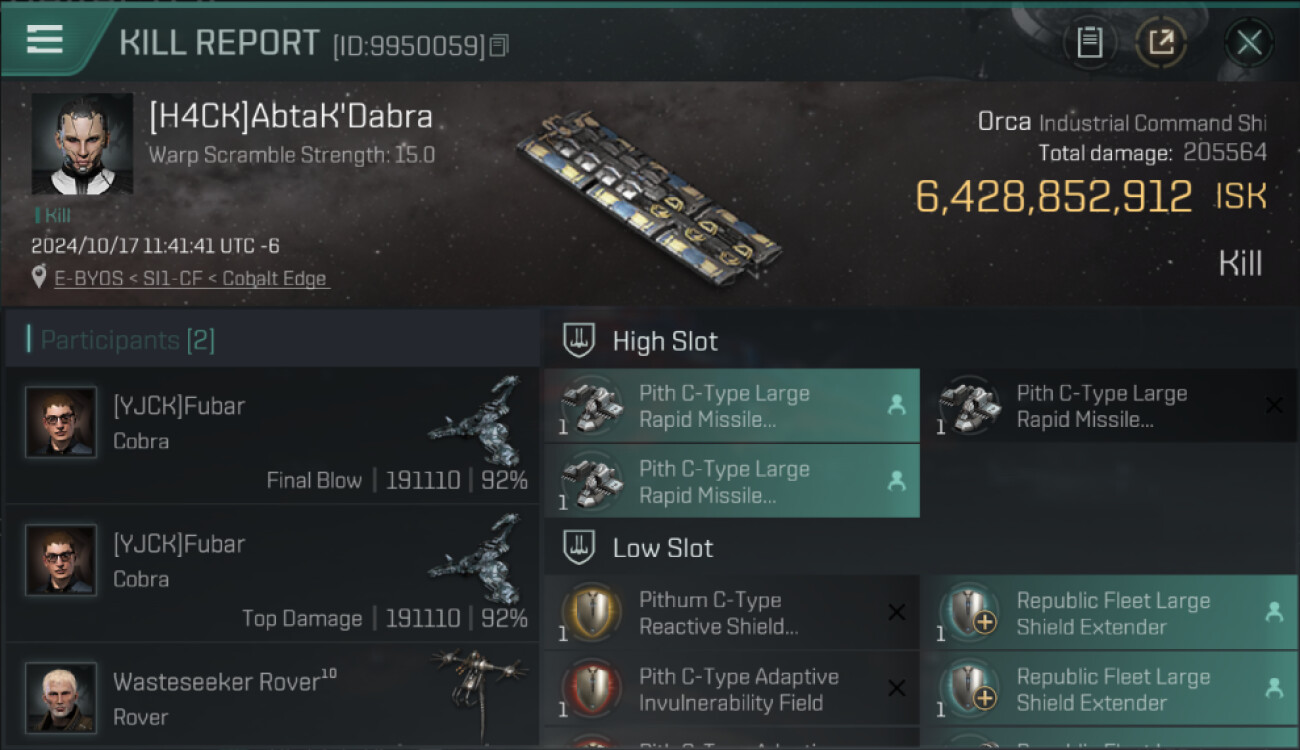The image size is (1300, 750).
Task: Open the hamburger menu button
Action: pos(45,40)
